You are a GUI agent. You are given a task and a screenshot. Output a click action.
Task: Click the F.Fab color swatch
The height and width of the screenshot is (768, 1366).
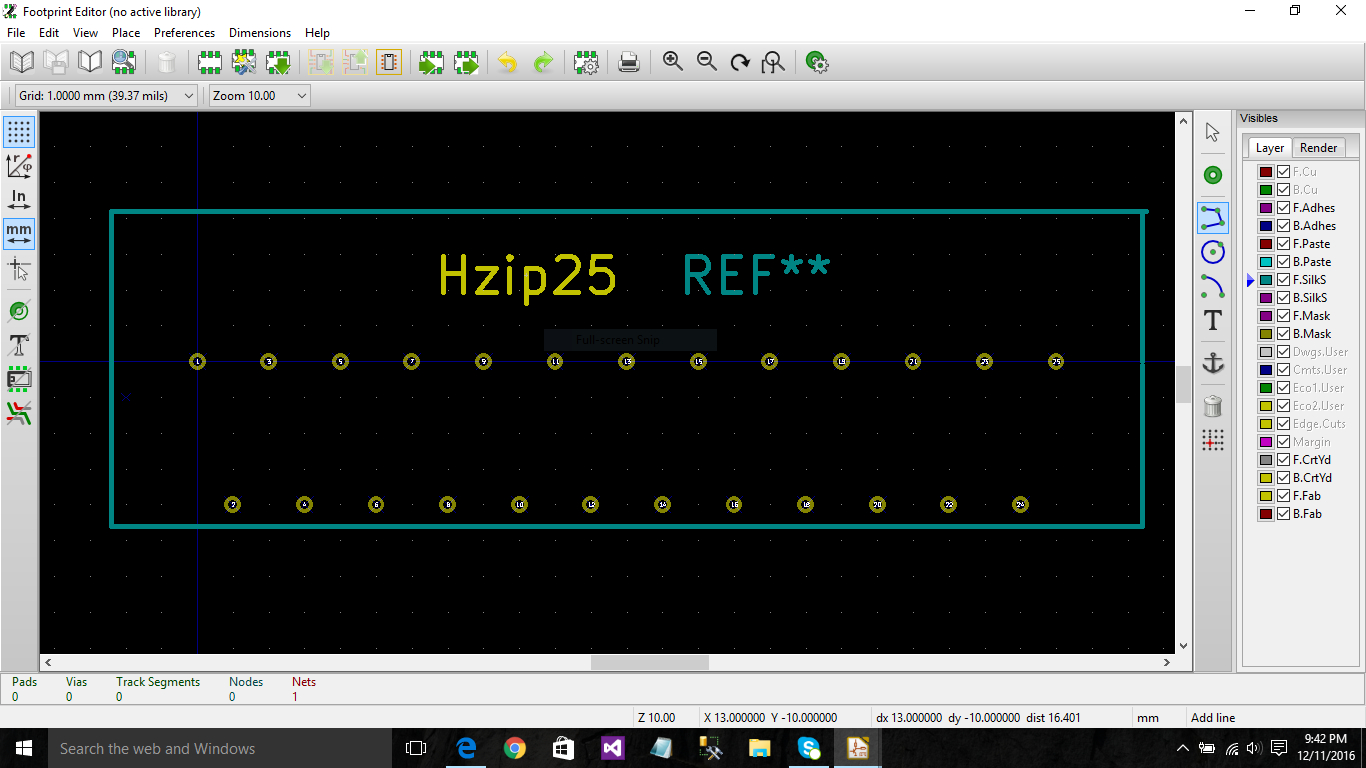(x=1266, y=496)
